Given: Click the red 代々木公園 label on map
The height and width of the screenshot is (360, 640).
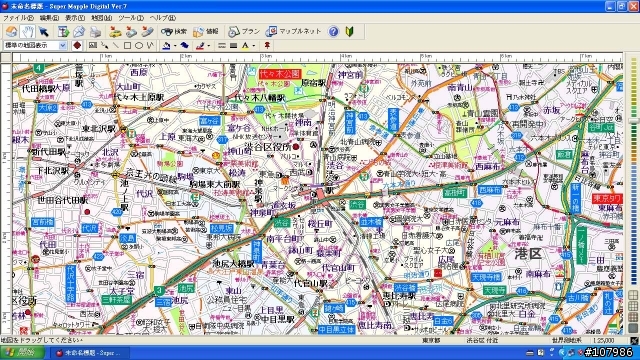Looking at the screenshot, I should coord(280,74).
